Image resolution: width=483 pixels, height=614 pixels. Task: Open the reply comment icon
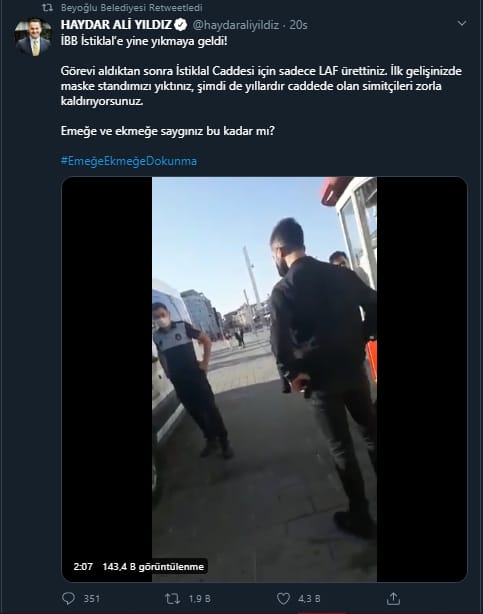click(69, 598)
